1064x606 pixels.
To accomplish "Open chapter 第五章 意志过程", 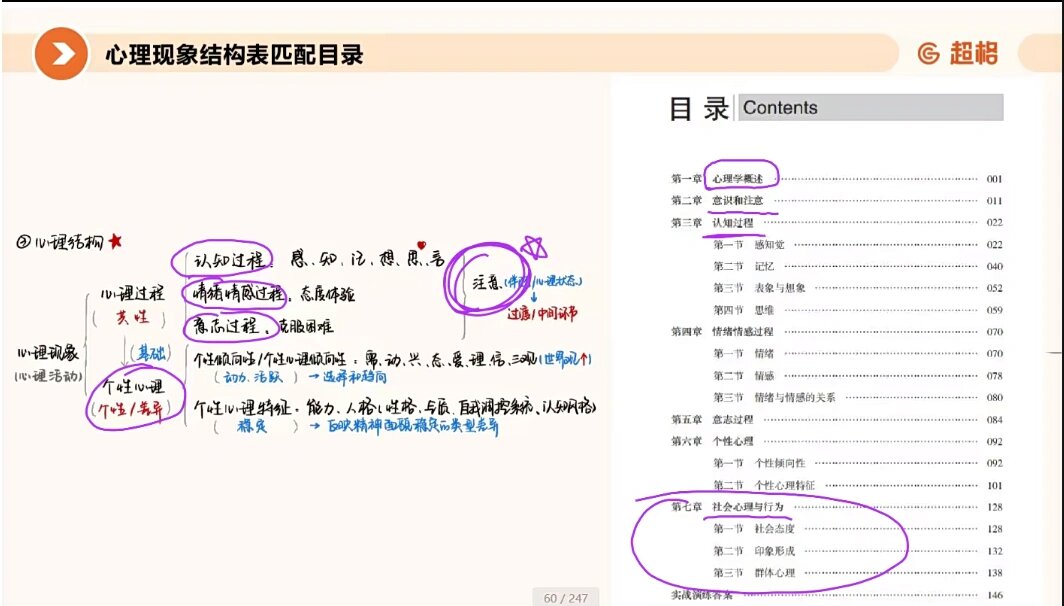I will 837,419.
